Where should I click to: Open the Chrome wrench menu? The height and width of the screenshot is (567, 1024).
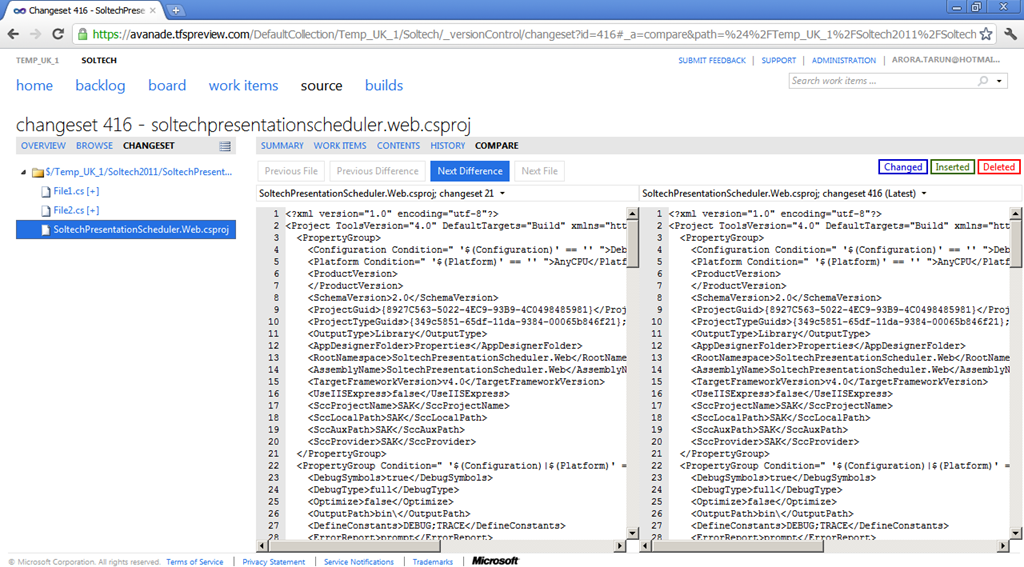1010,34
